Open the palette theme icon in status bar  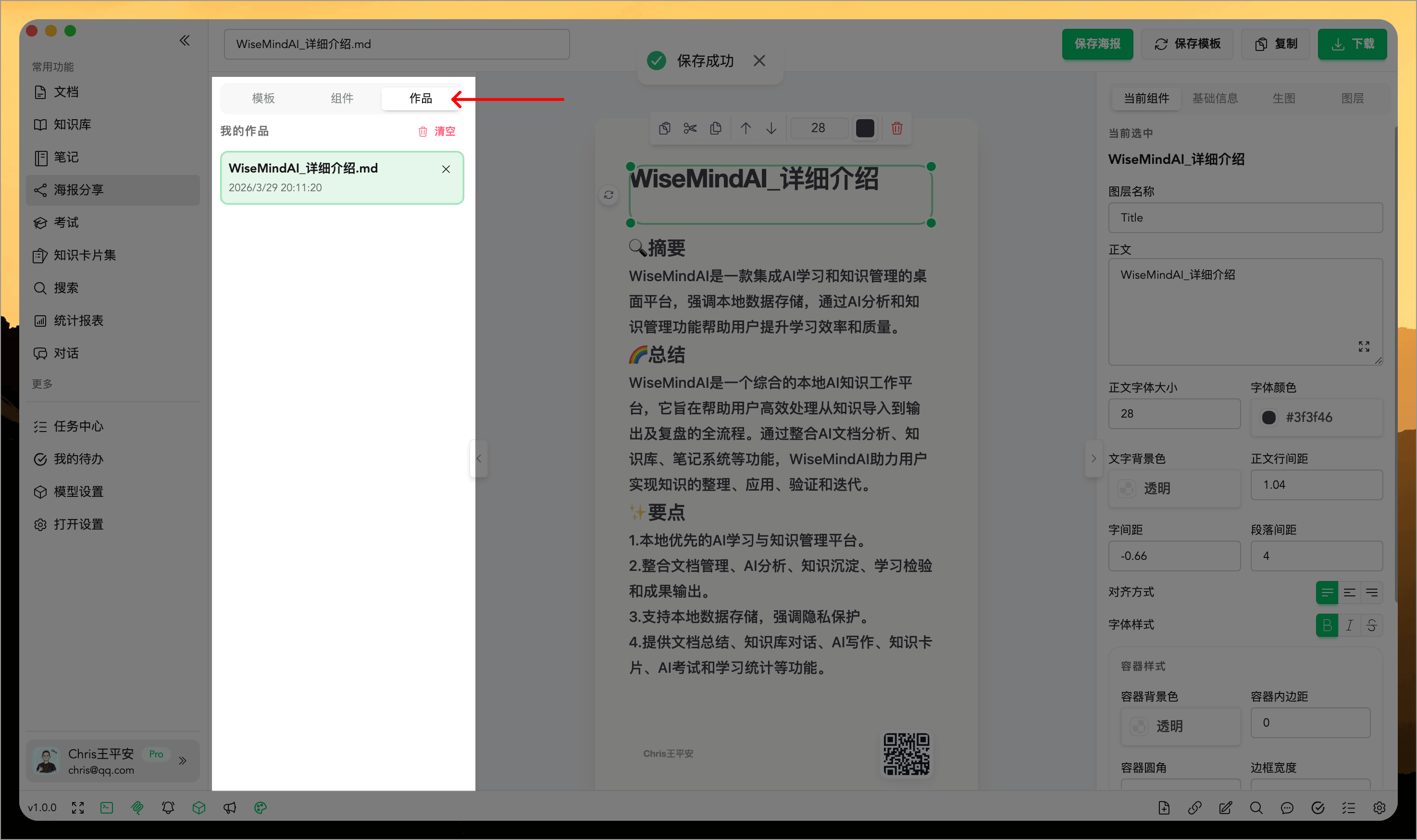point(261,808)
